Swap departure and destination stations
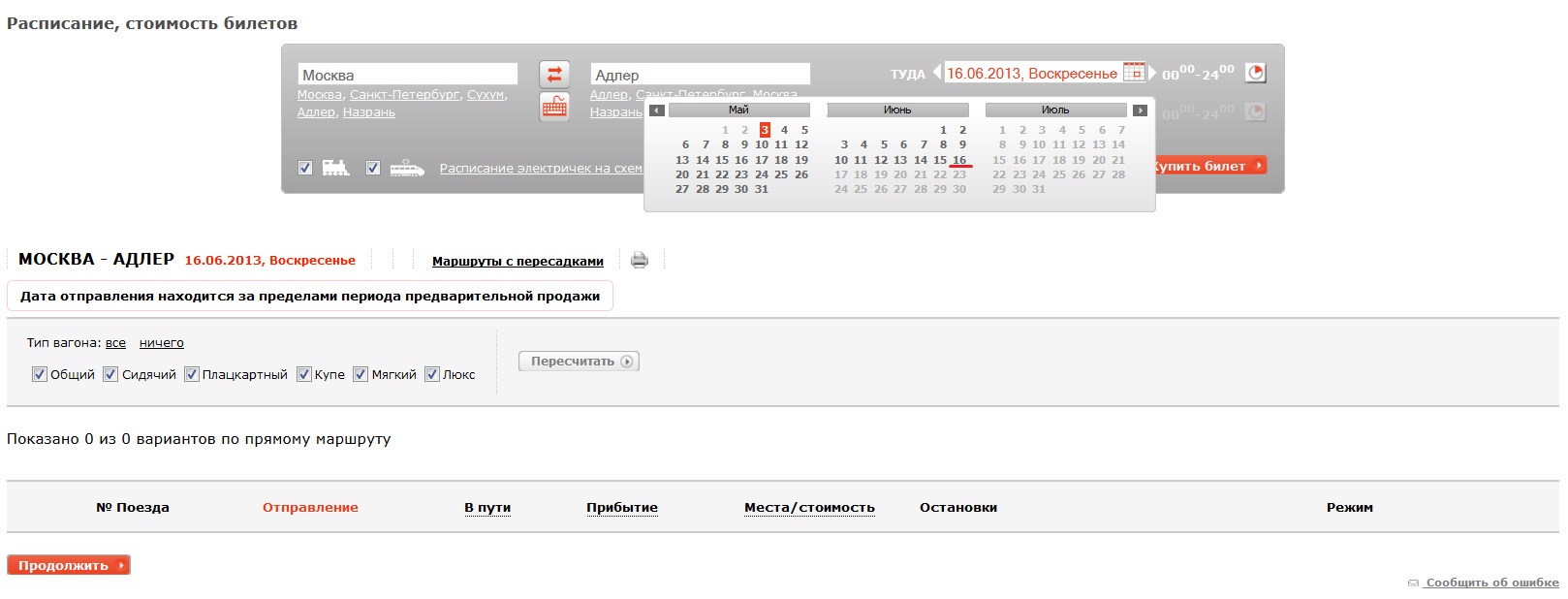The image size is (1568, 599). coord(554,75)
